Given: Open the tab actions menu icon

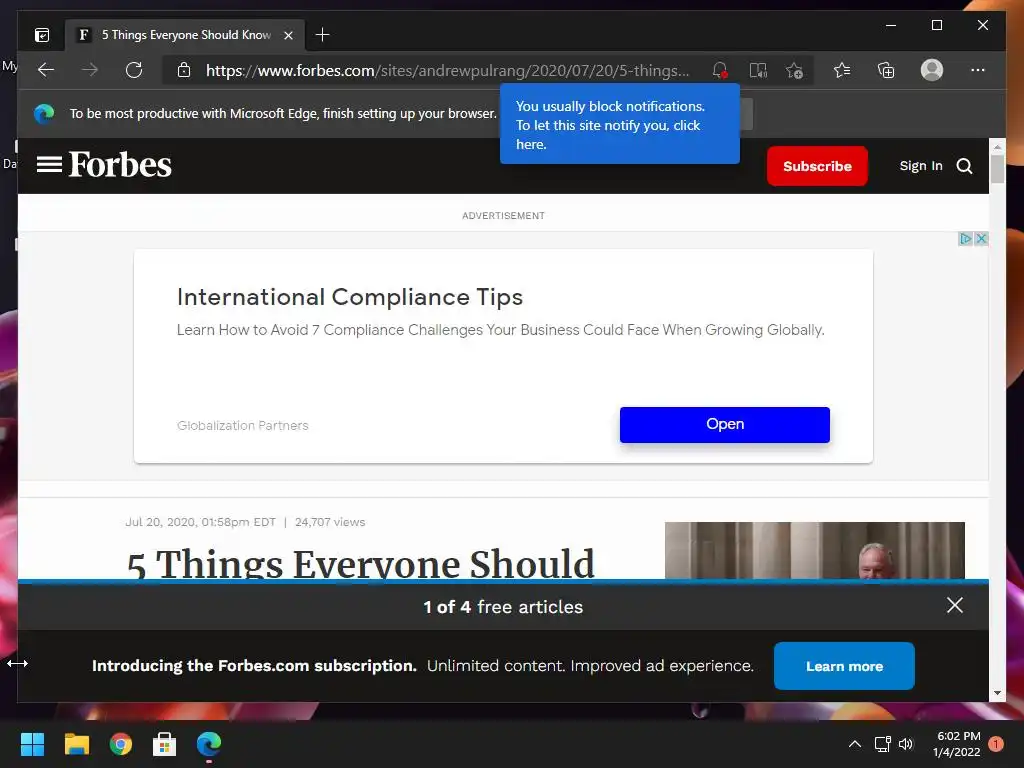Looking at the screenshot, I should pos(42,35).
